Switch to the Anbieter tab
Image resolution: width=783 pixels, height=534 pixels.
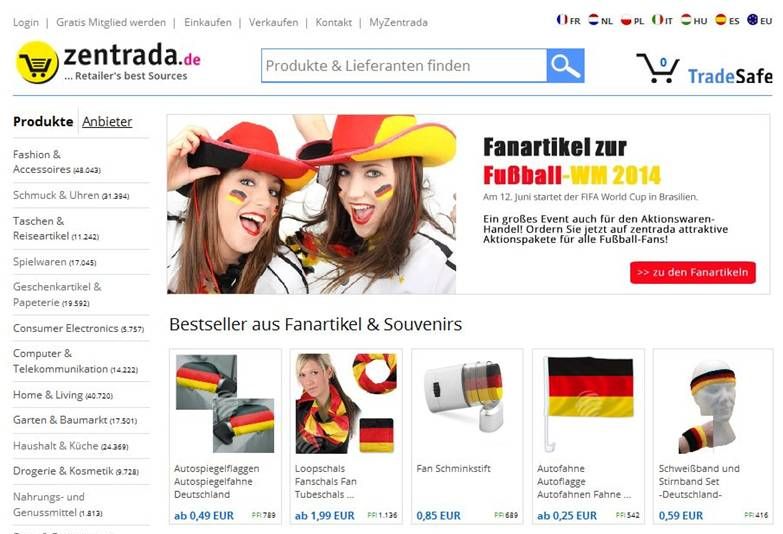point(107,121)
